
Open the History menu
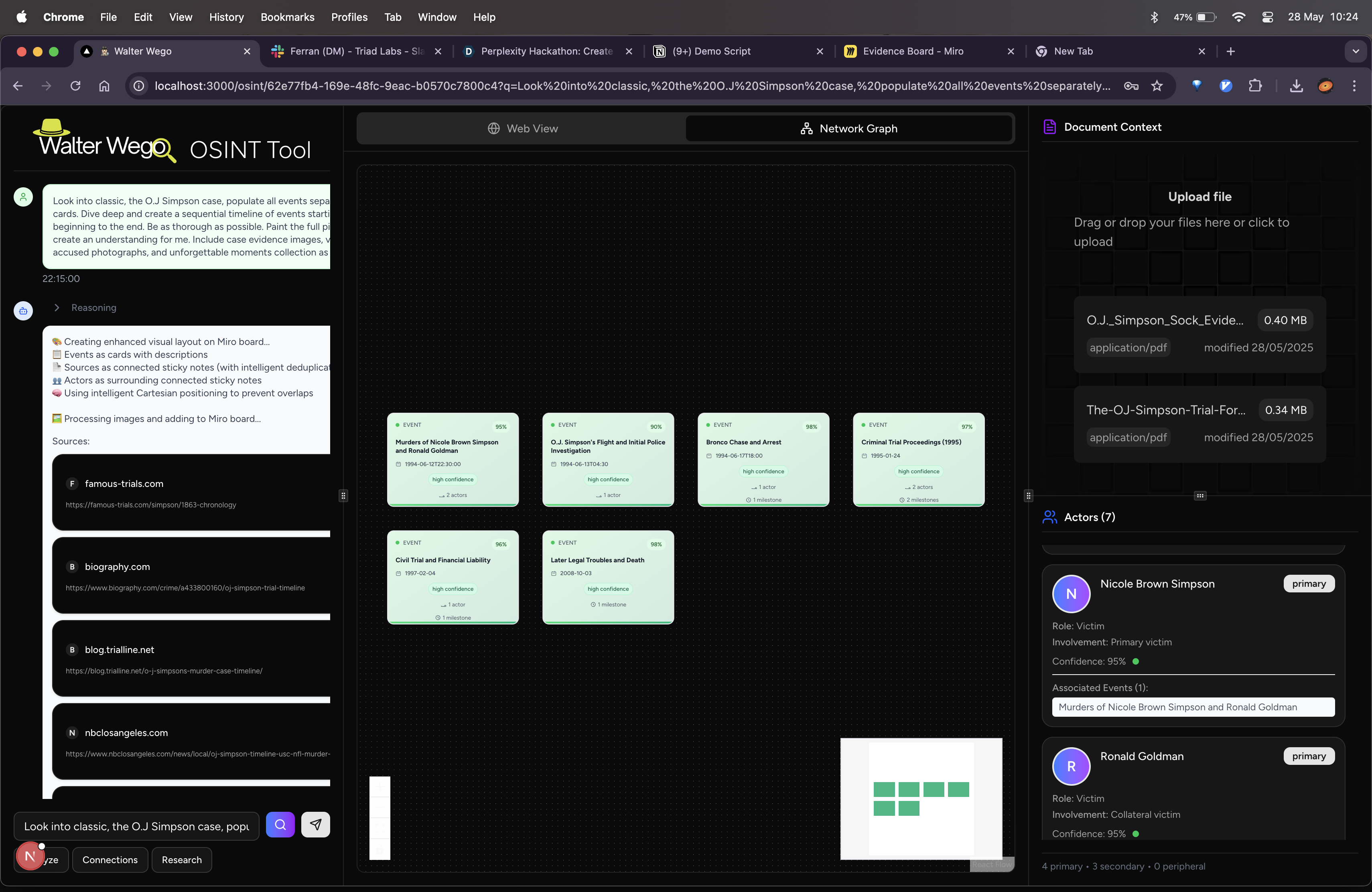point(226,17)
